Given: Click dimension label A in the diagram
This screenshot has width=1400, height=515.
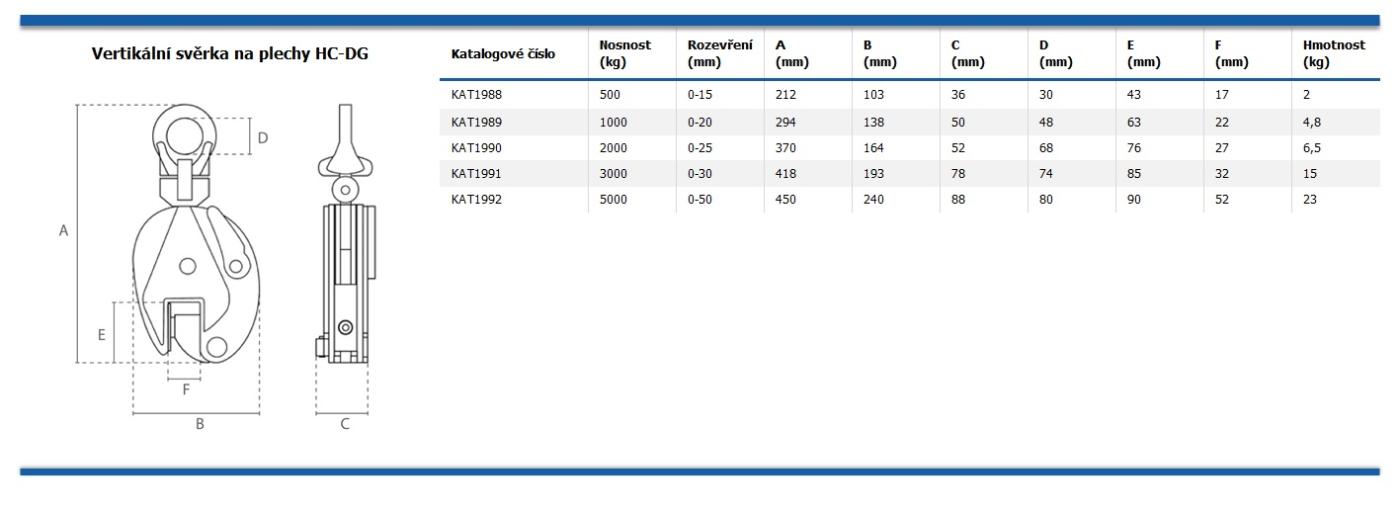Looking at the screenshot, I should 63,231.
